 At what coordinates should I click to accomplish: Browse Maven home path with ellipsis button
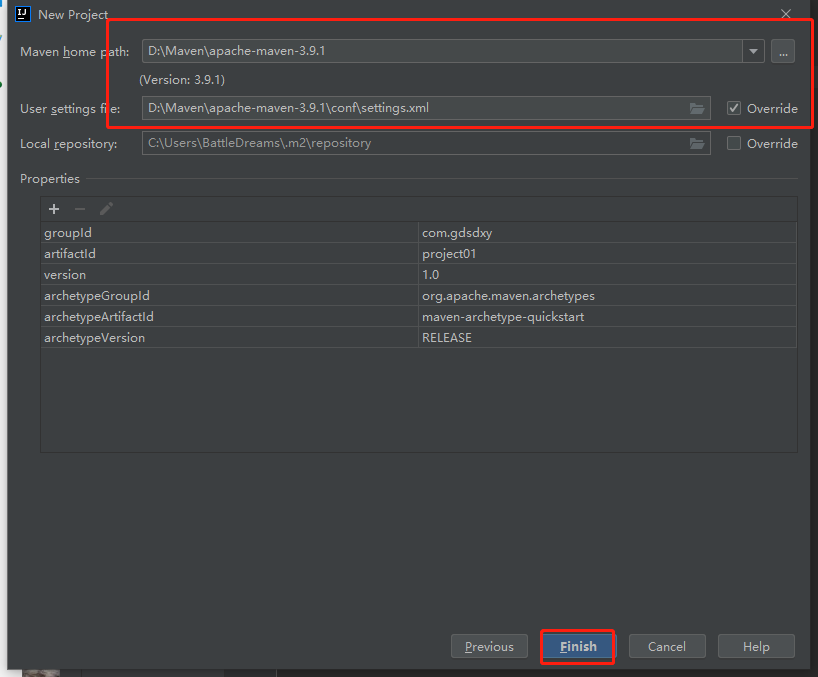pyautogui.click(x=783, y=51)
